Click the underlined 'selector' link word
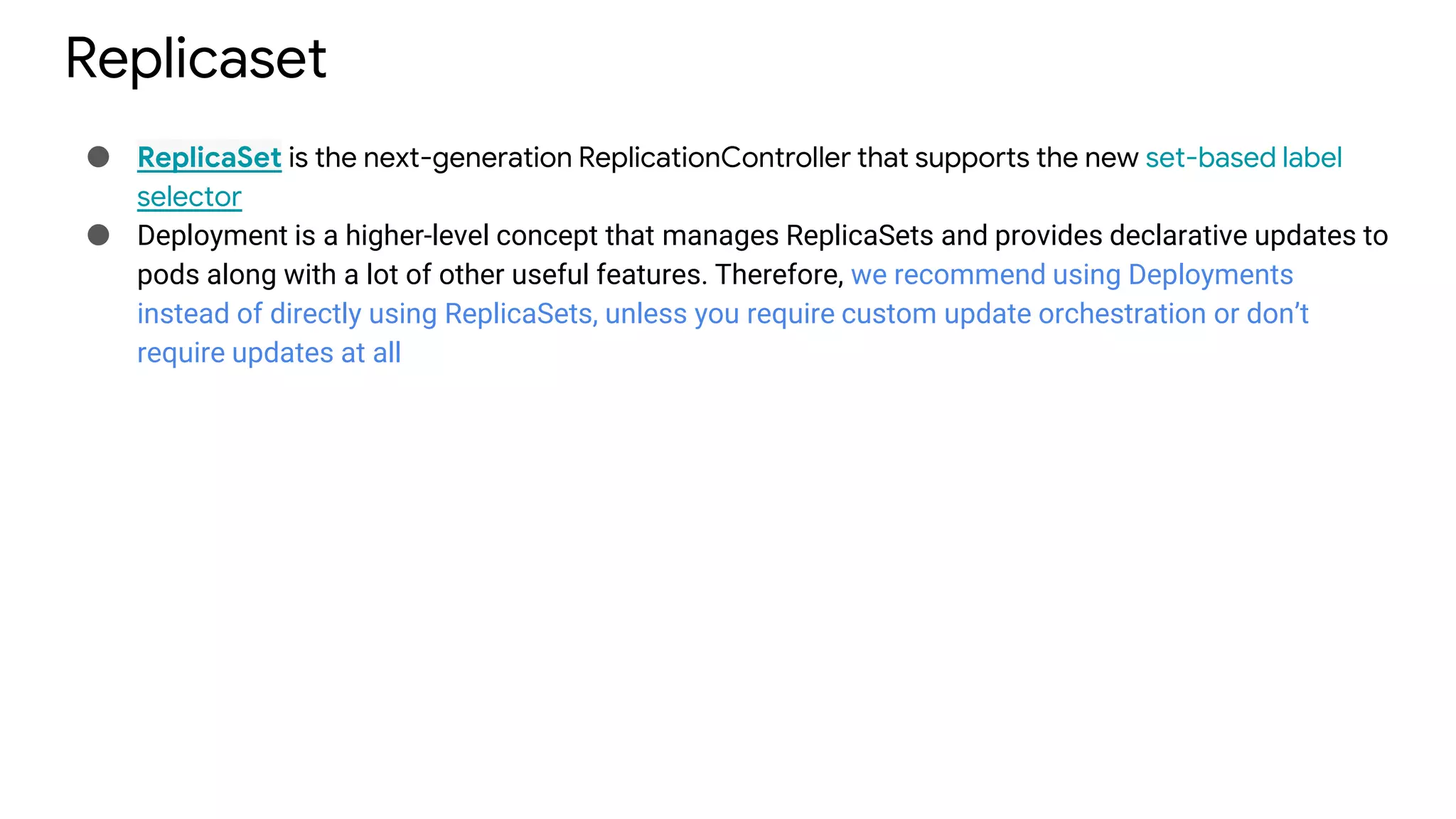Screen dimensions: 1456x819 [x=189, y=197]
